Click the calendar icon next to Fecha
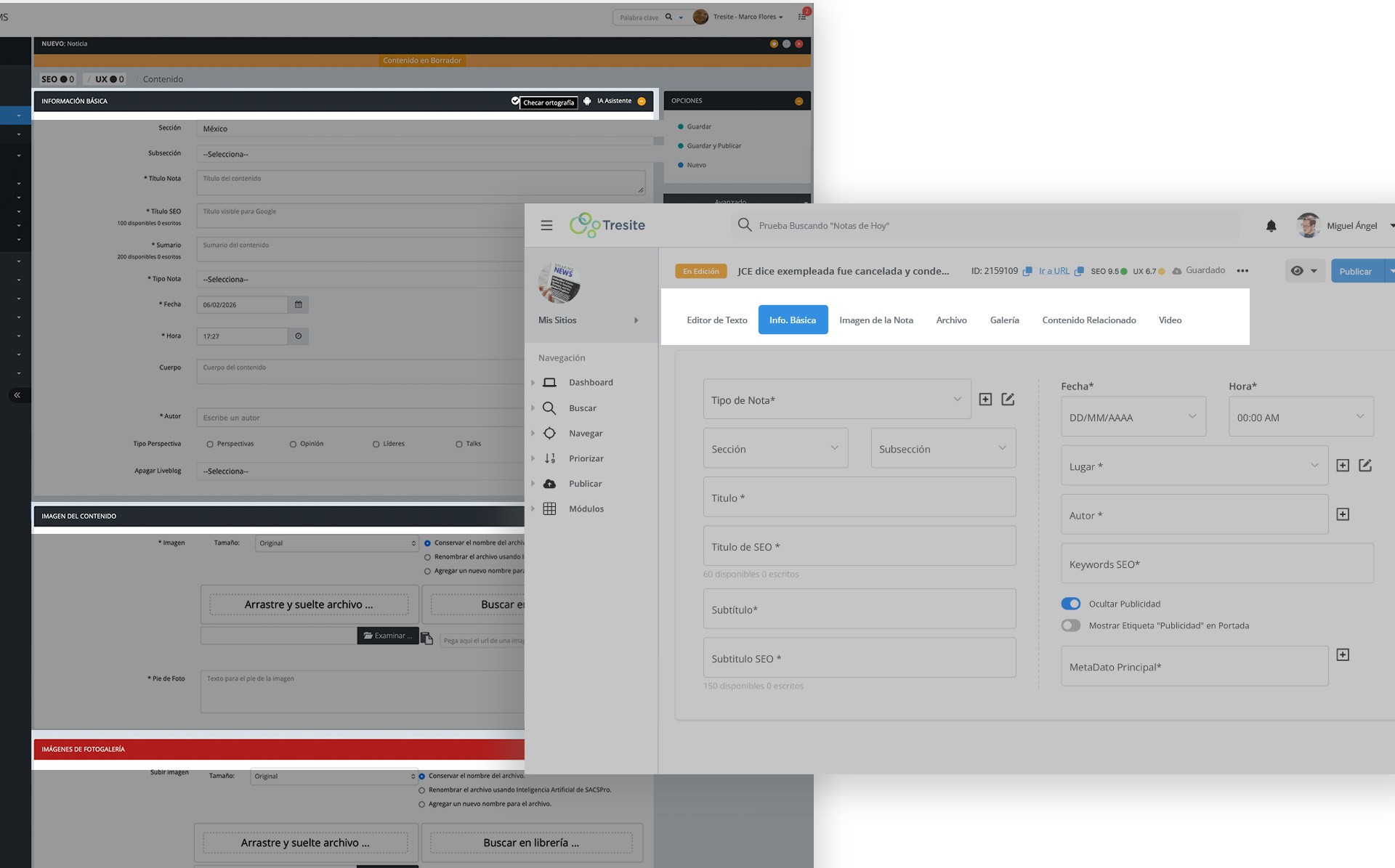The height and width of the screenshot is (868, 1395). tap(298, 305)
